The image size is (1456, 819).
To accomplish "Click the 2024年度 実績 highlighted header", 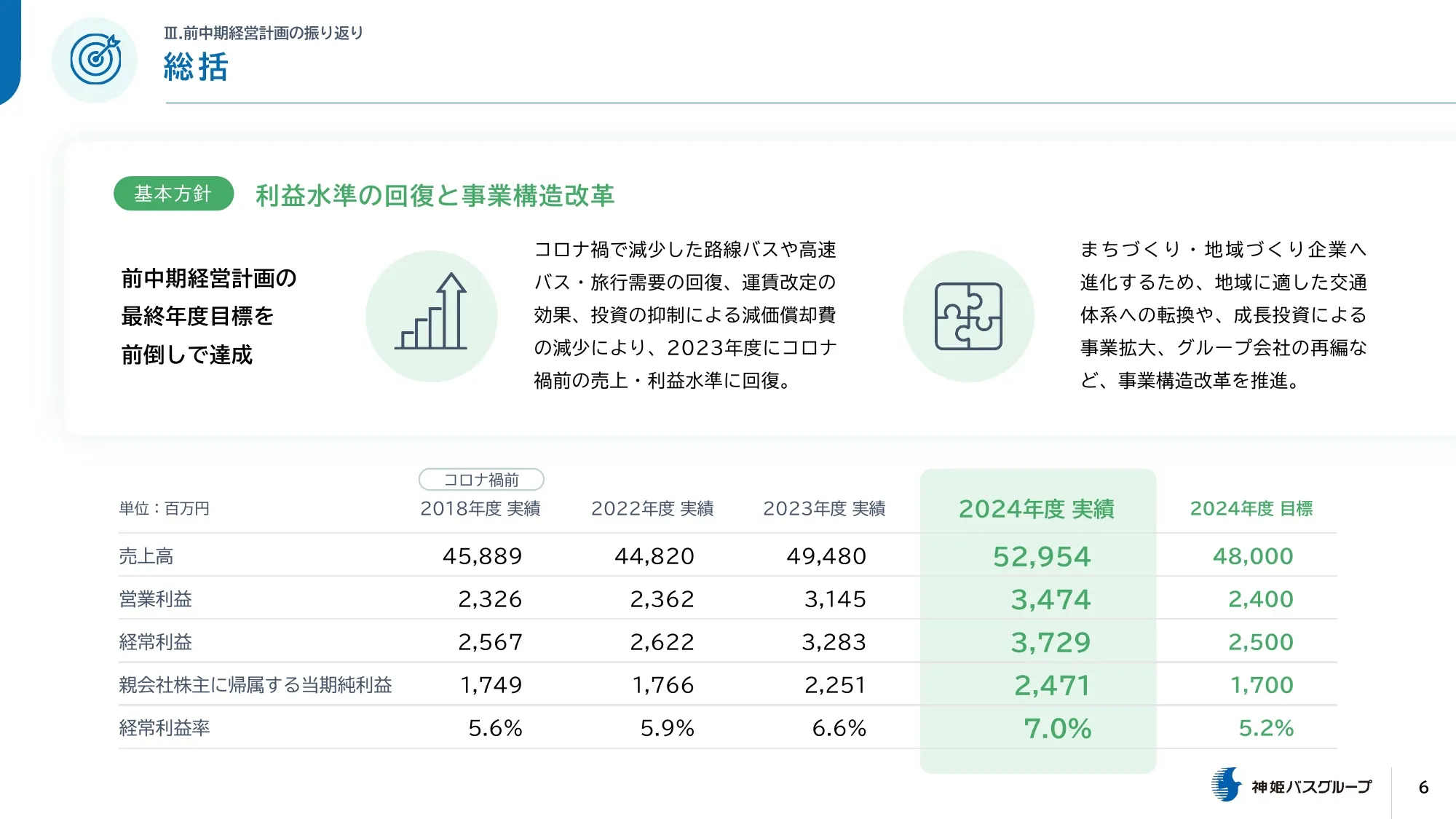I will tap(1037, 509).
